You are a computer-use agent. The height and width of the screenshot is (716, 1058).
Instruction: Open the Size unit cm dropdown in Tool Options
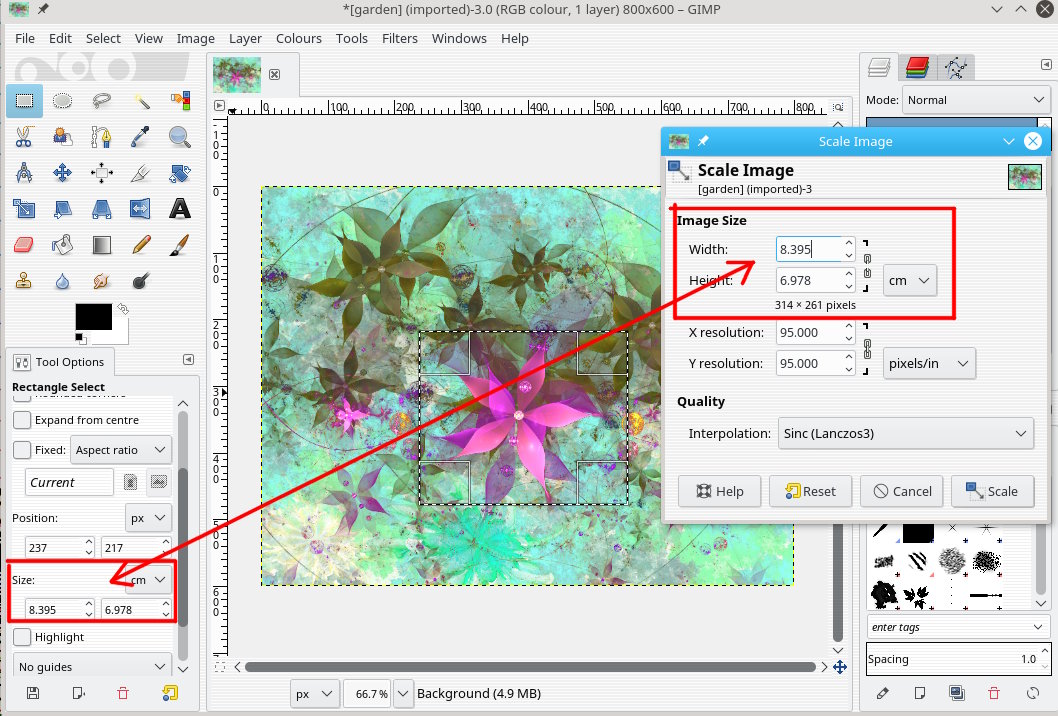pos(148,580)
